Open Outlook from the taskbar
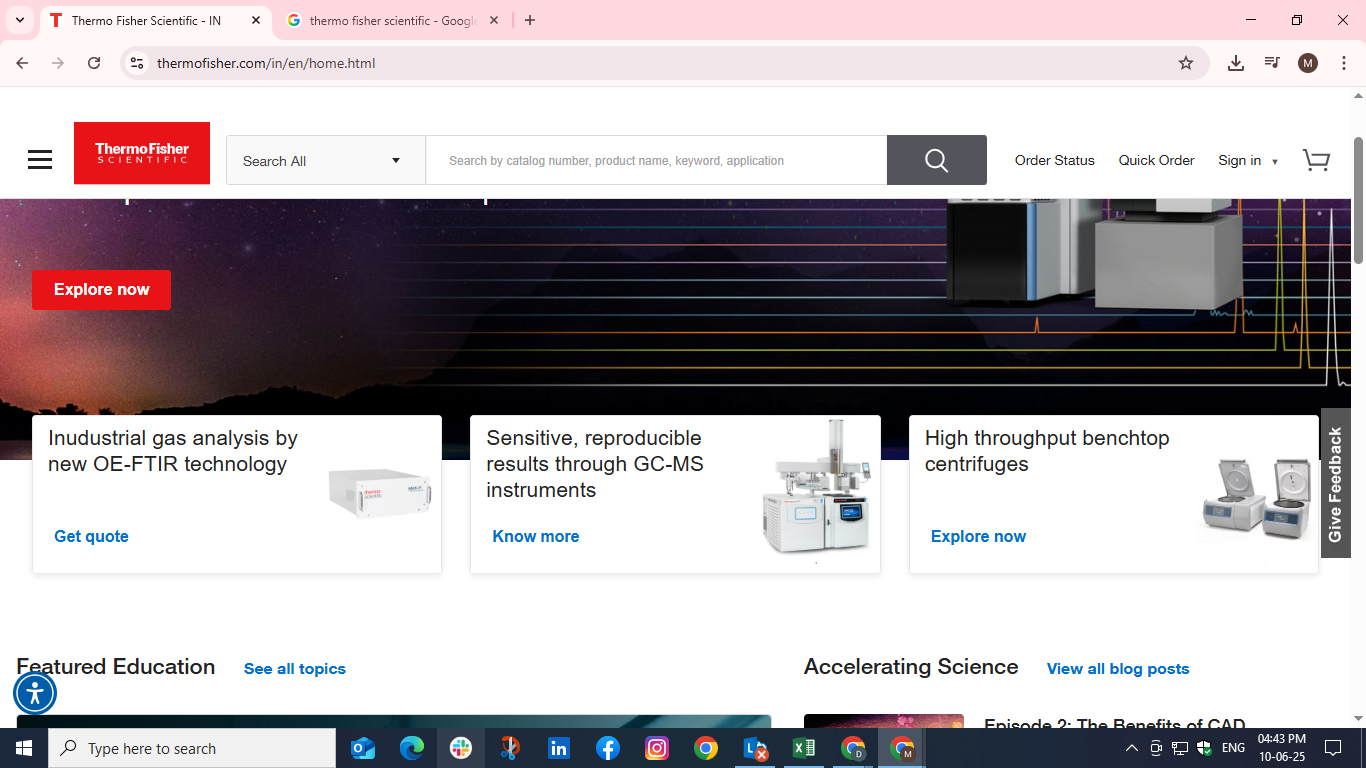This screenshot has width=1366, height=768. pyautogui.click(x=363, y=748)
